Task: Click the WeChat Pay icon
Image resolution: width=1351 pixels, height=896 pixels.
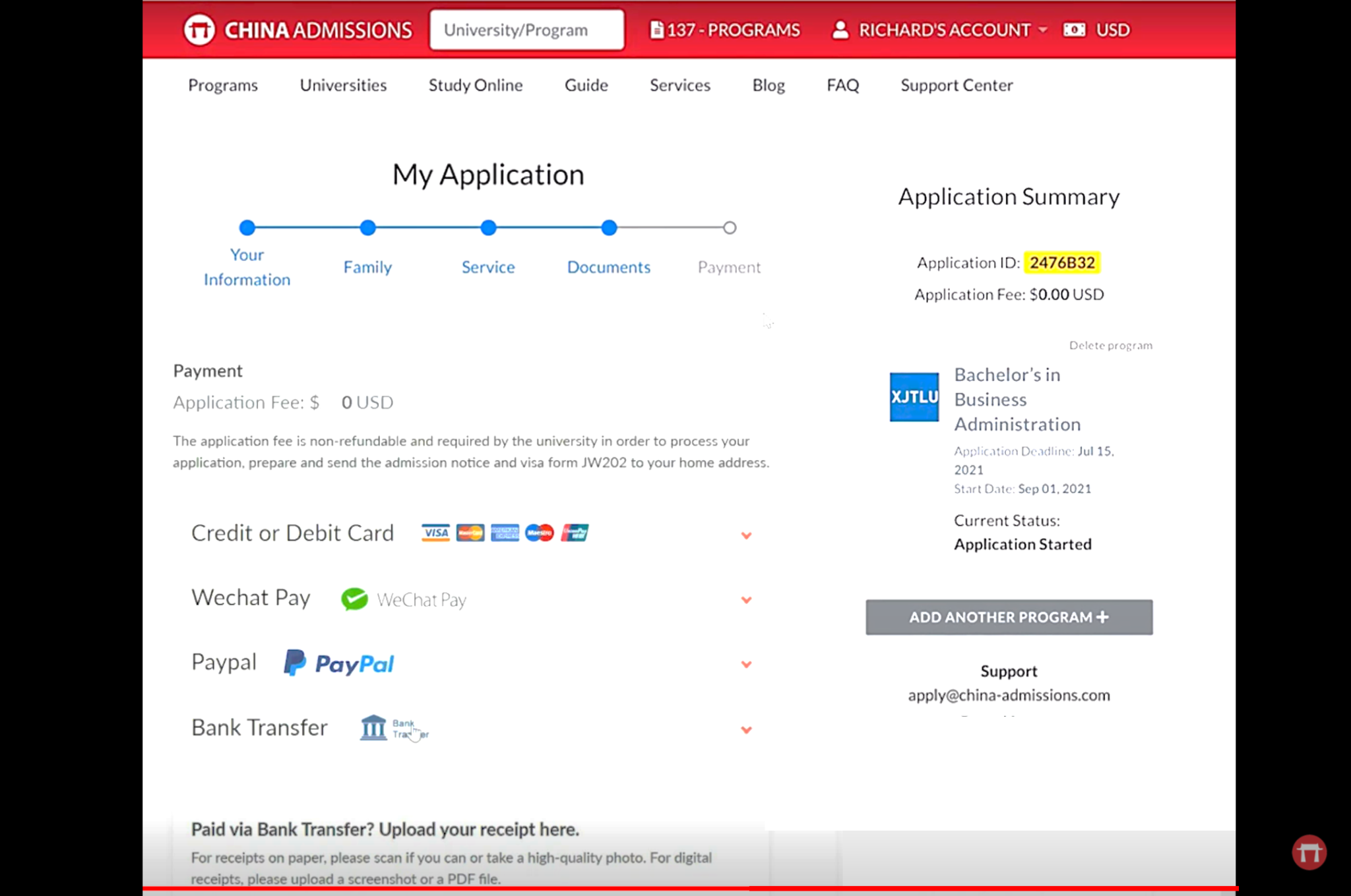Action: (355, 599)
